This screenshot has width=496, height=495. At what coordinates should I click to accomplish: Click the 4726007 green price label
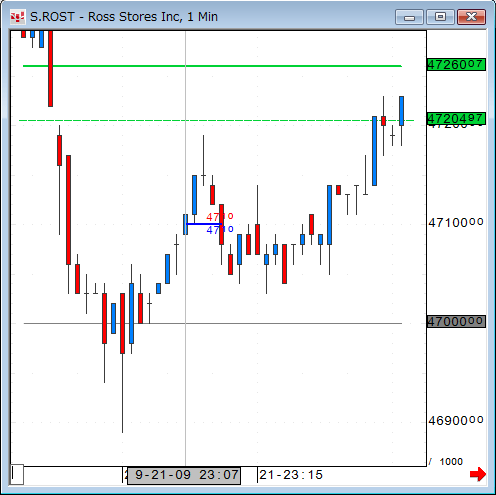pos(456,64)
